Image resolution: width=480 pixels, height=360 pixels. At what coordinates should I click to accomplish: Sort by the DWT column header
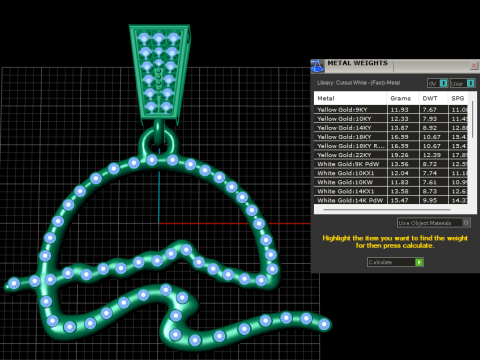(433, 98)
